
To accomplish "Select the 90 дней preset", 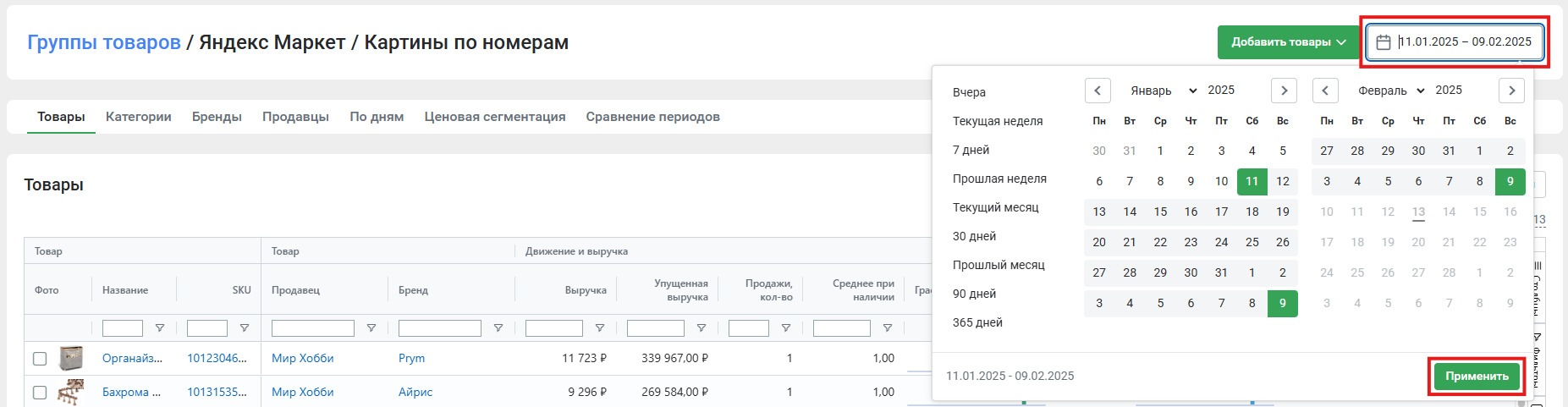I will [974, 294].
